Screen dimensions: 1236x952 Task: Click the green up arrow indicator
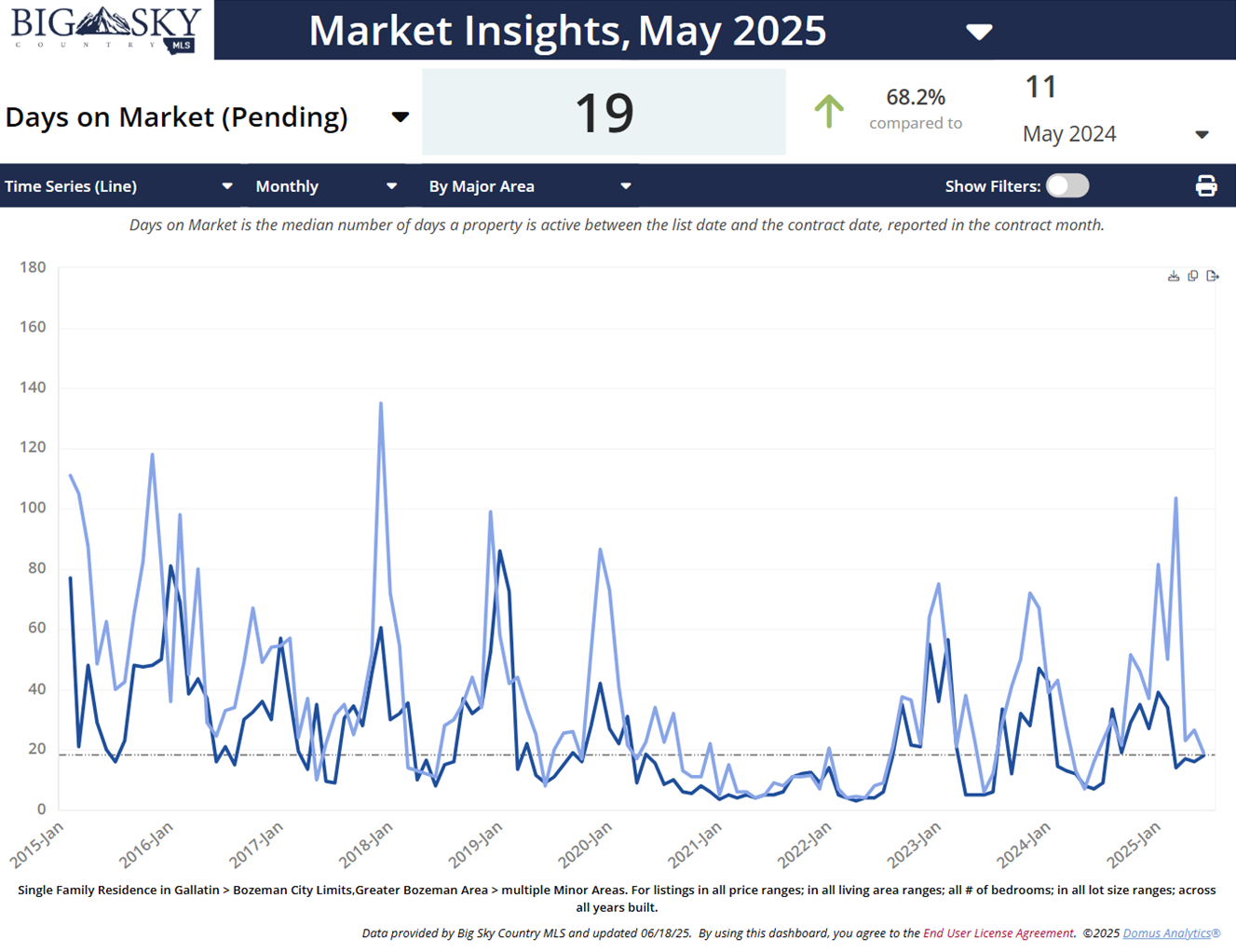click(828, 112)
